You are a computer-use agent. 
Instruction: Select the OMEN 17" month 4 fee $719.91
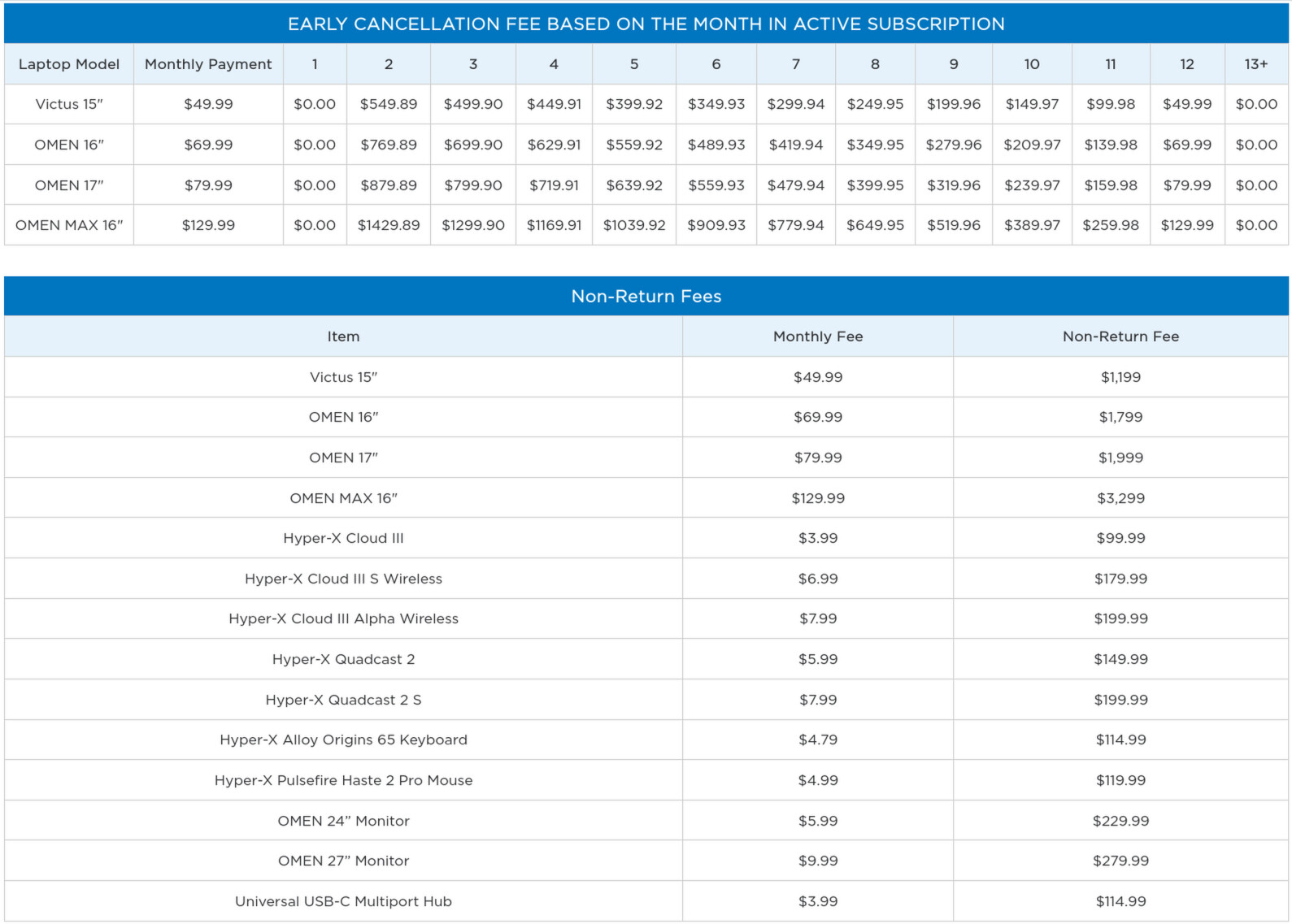pos(554,185)
